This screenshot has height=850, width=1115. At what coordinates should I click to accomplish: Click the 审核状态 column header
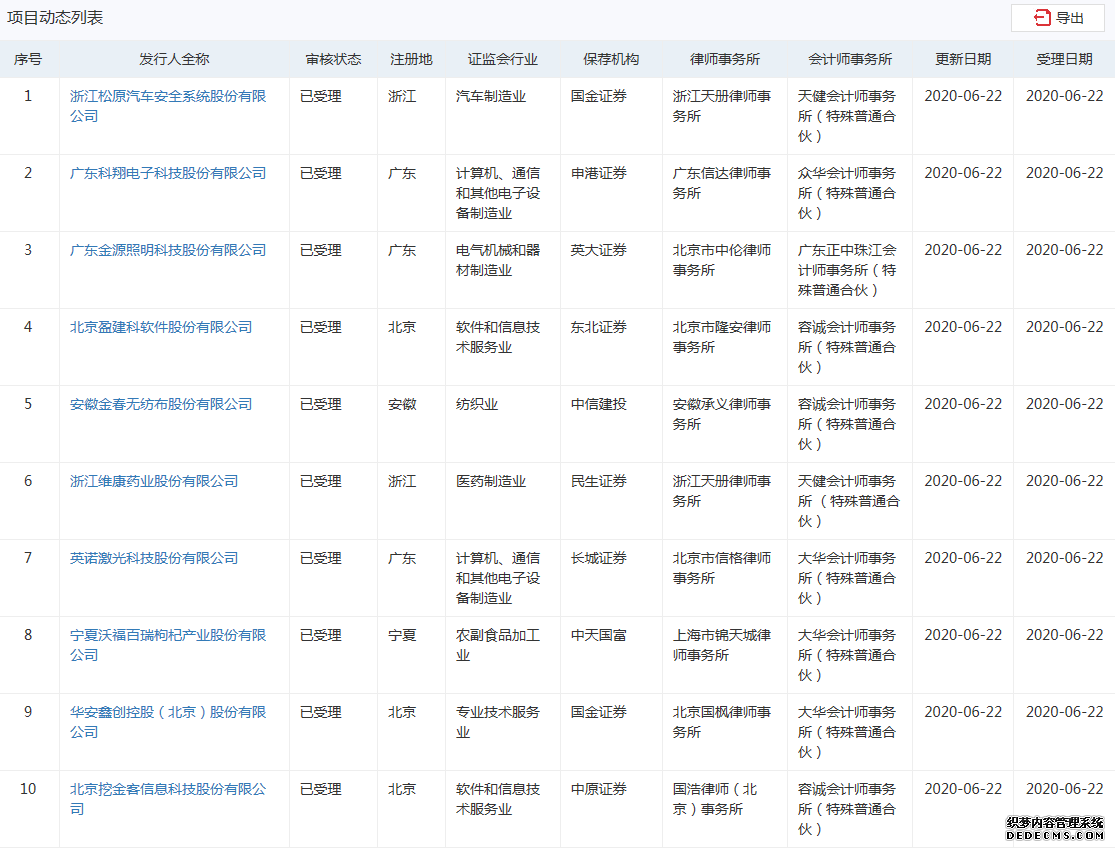(x=333, y=59)
